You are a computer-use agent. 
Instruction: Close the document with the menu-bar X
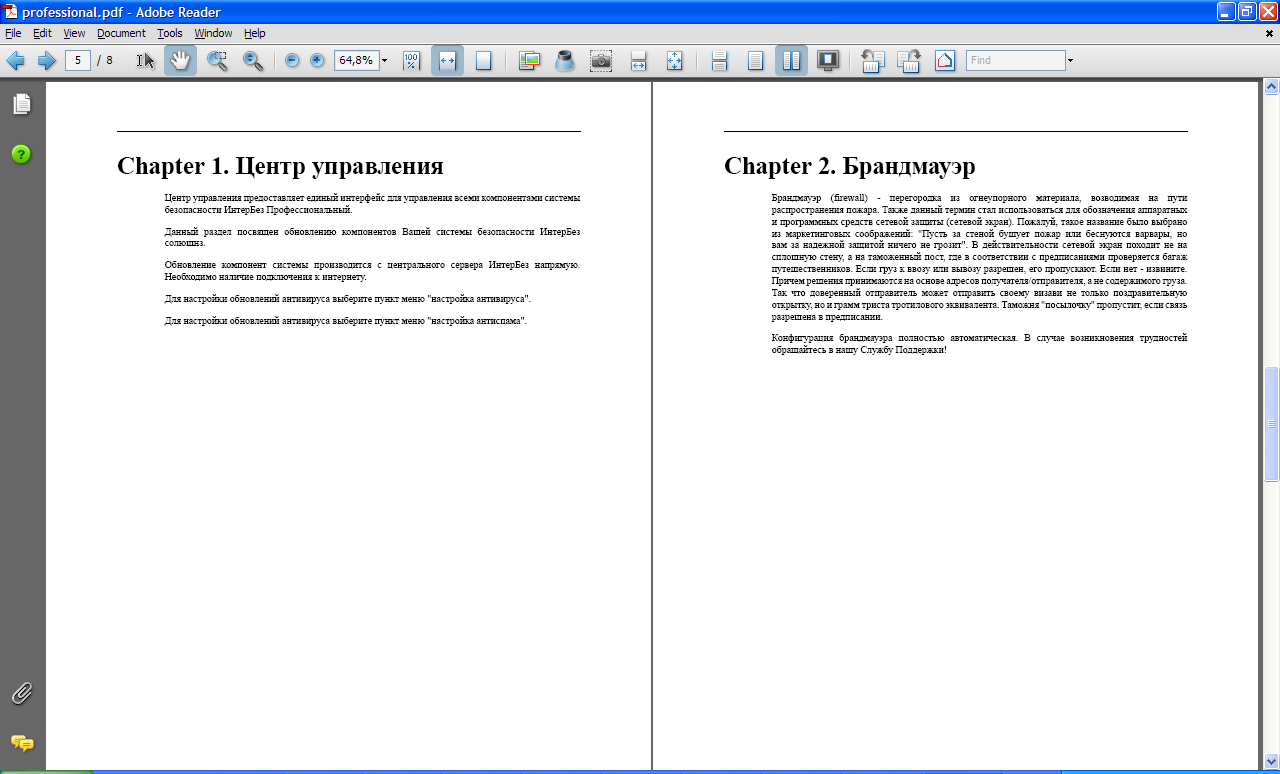(1269, 33)
